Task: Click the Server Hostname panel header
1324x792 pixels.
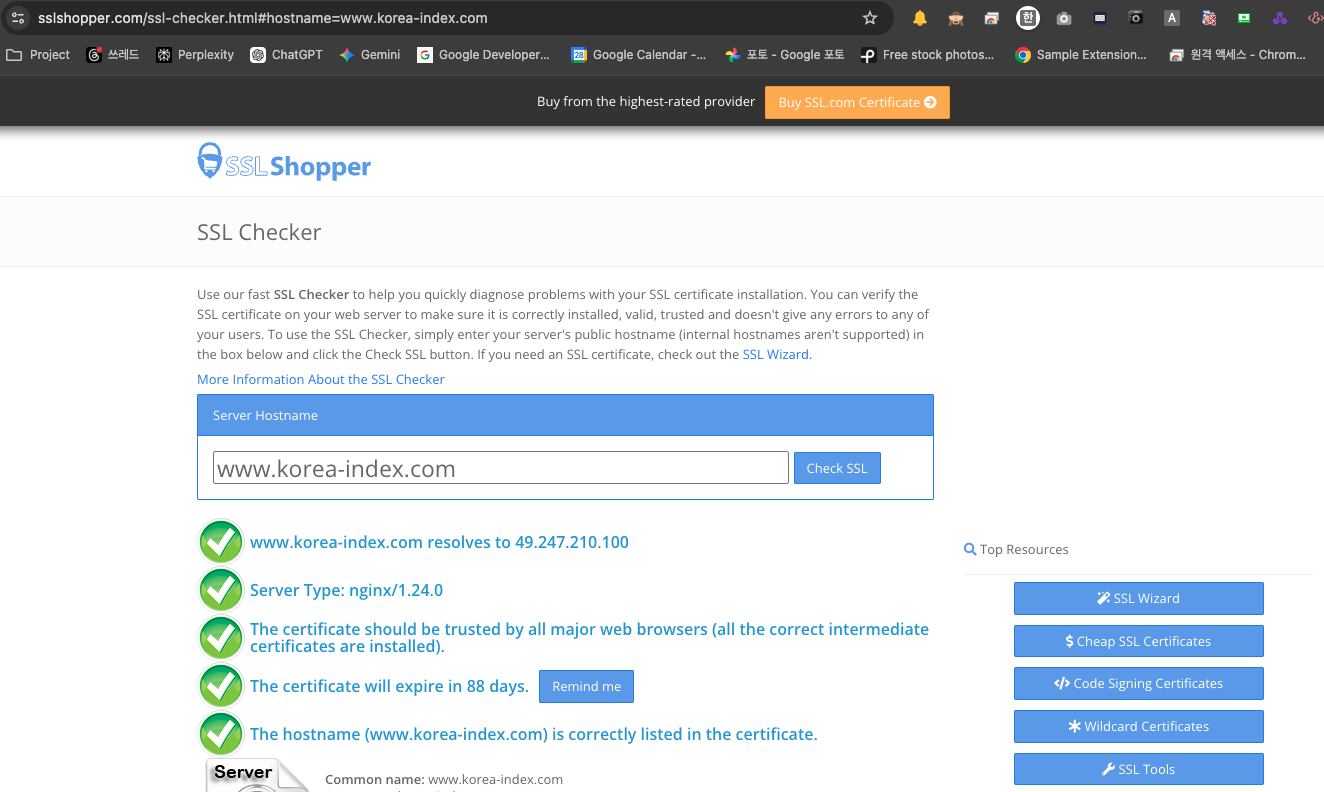Action: [565, 415]
